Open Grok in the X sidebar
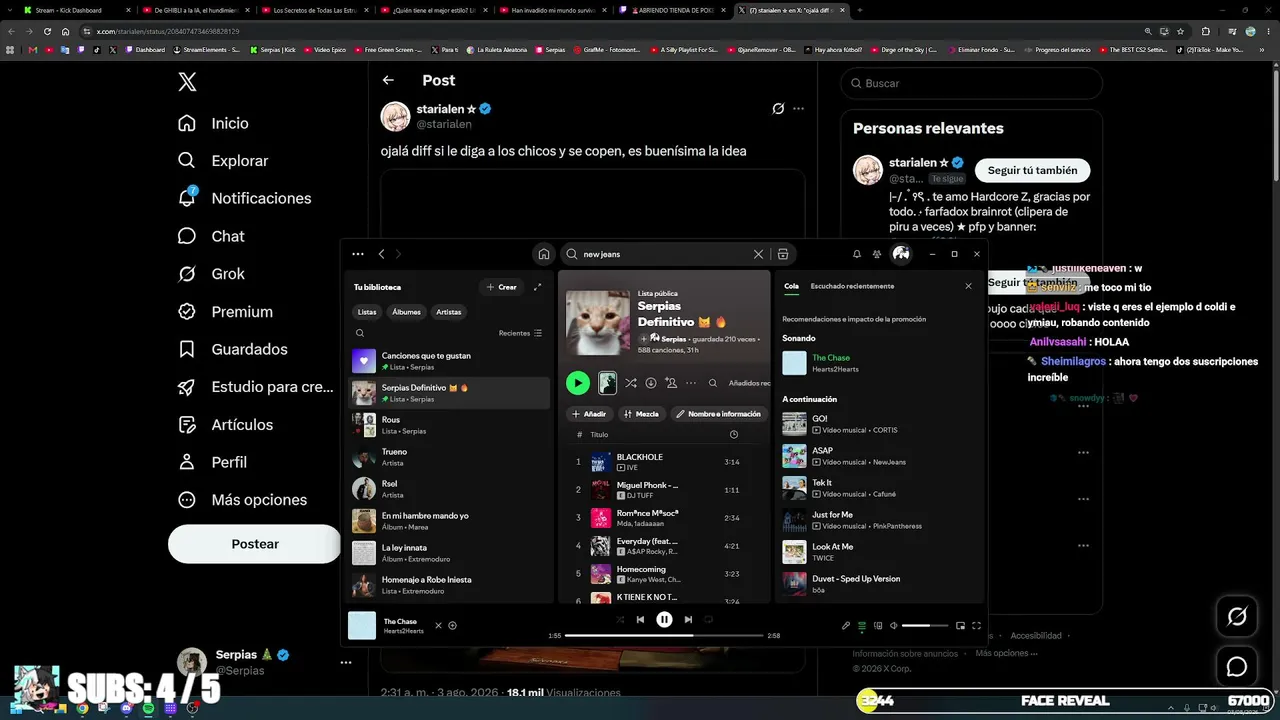Image resolution: width=1280 pixels, height=720 pixels. pos(211,274)
